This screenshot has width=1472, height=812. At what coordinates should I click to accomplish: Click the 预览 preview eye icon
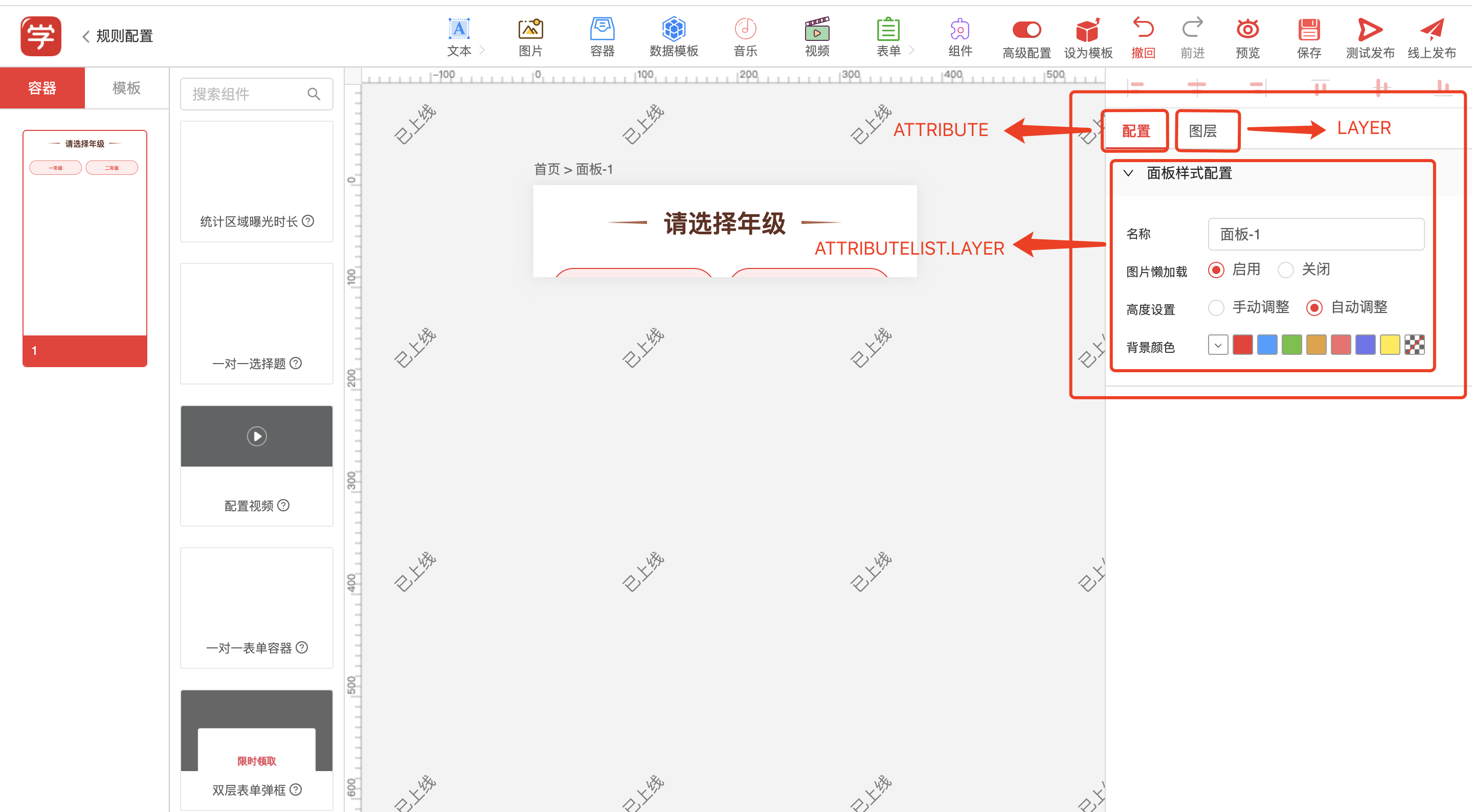(x=1247, y=29)
